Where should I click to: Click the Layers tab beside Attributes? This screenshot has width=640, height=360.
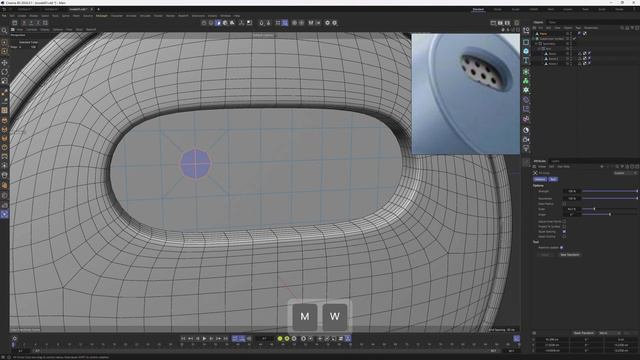pyautogui.click(x=555, y=161)
